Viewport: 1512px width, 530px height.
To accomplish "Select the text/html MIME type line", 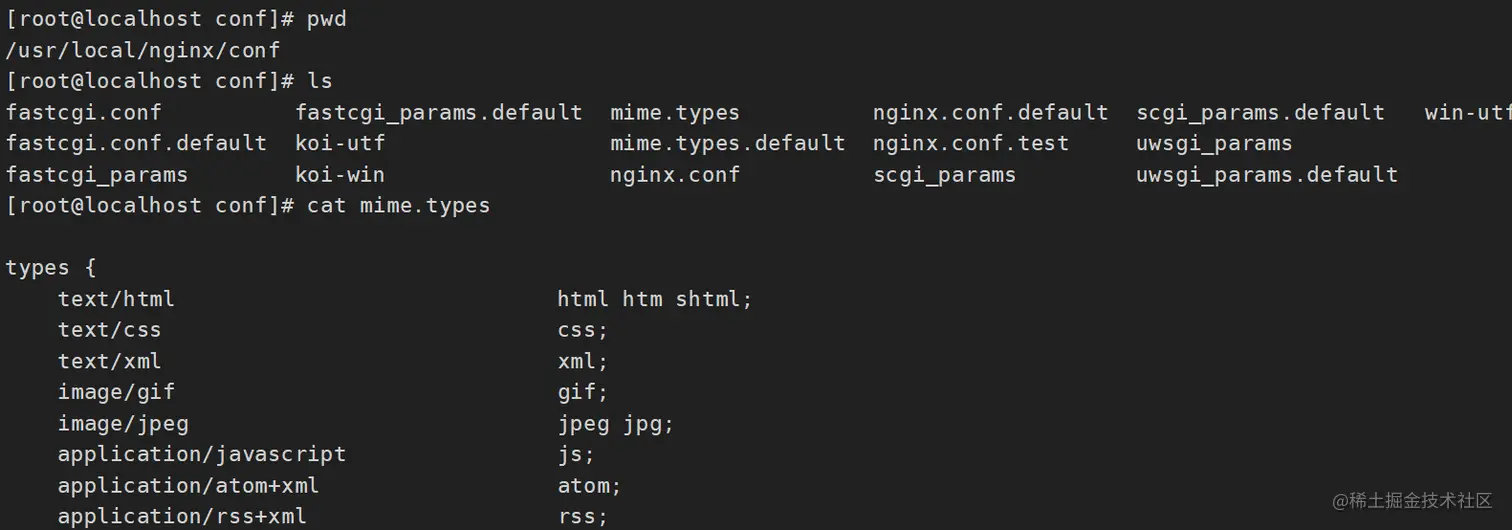I will pyautogui.click(x=404, y=299).
